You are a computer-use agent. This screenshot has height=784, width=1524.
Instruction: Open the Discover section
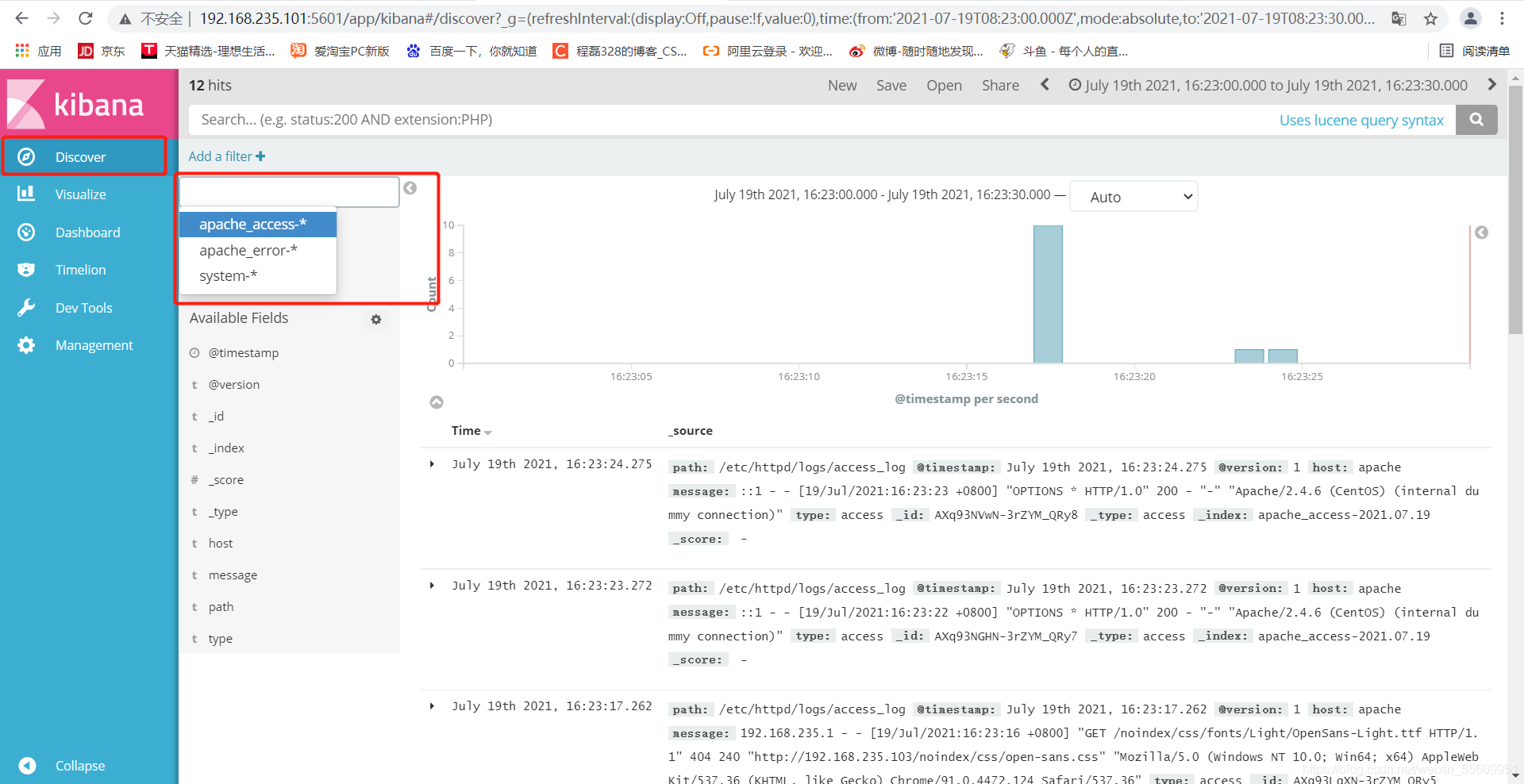pyautogui.click(x=83, y=157)
